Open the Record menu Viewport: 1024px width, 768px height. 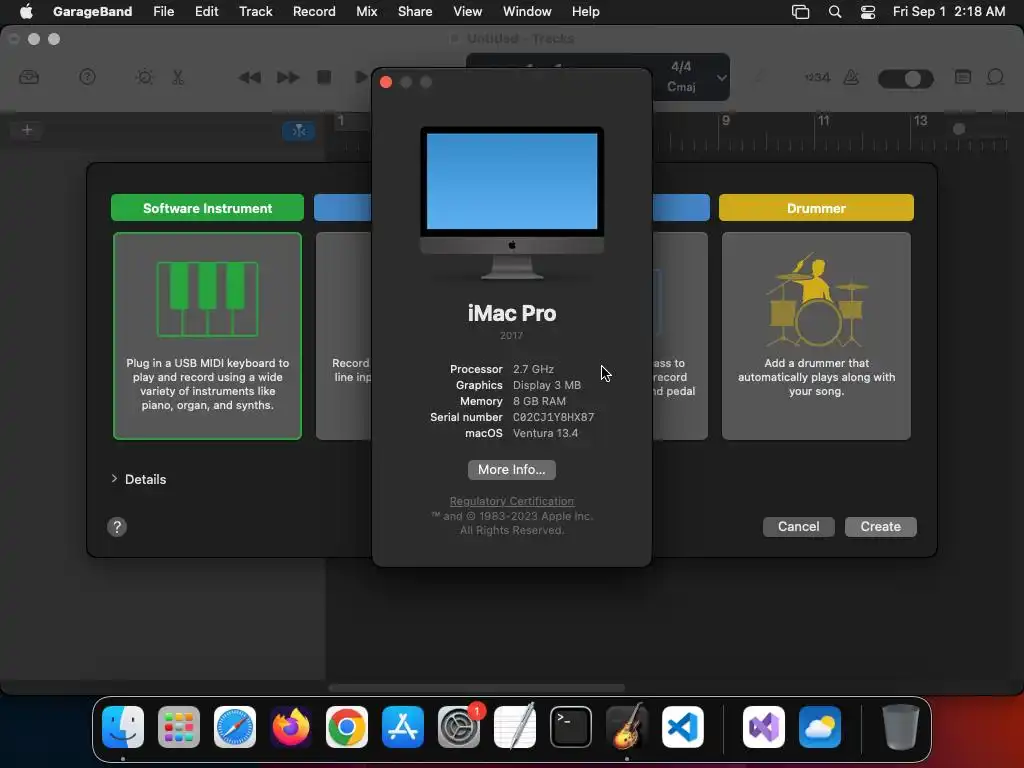point(314,11)
